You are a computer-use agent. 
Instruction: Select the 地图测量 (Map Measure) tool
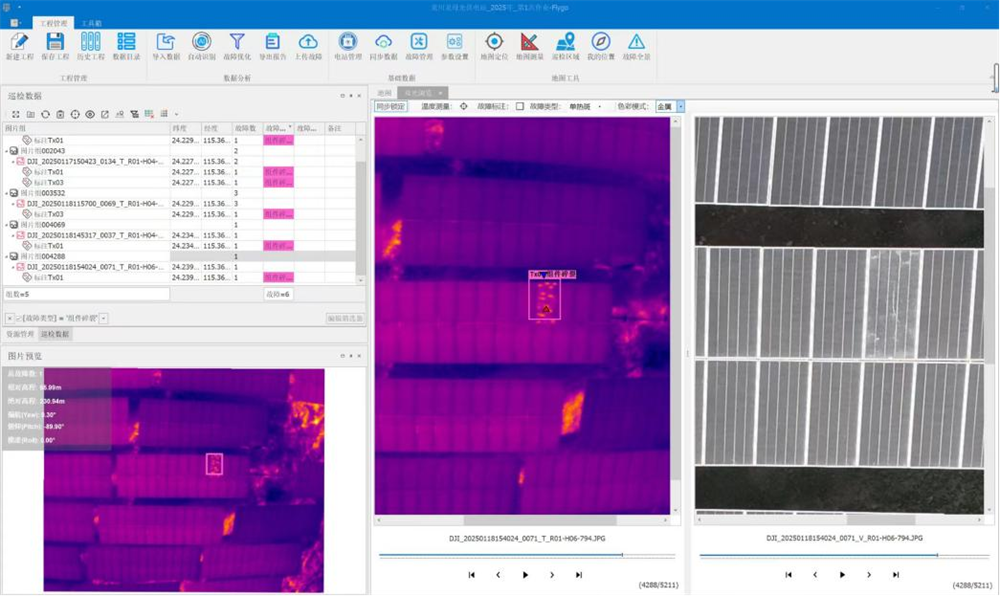tap(530, 42)
